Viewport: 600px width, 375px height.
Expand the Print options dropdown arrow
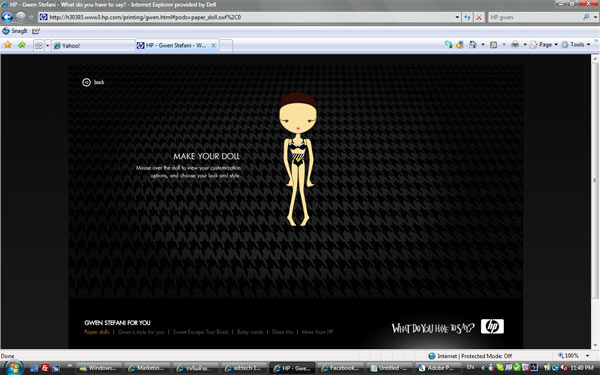pyautogui.click(x=525, y=45)
